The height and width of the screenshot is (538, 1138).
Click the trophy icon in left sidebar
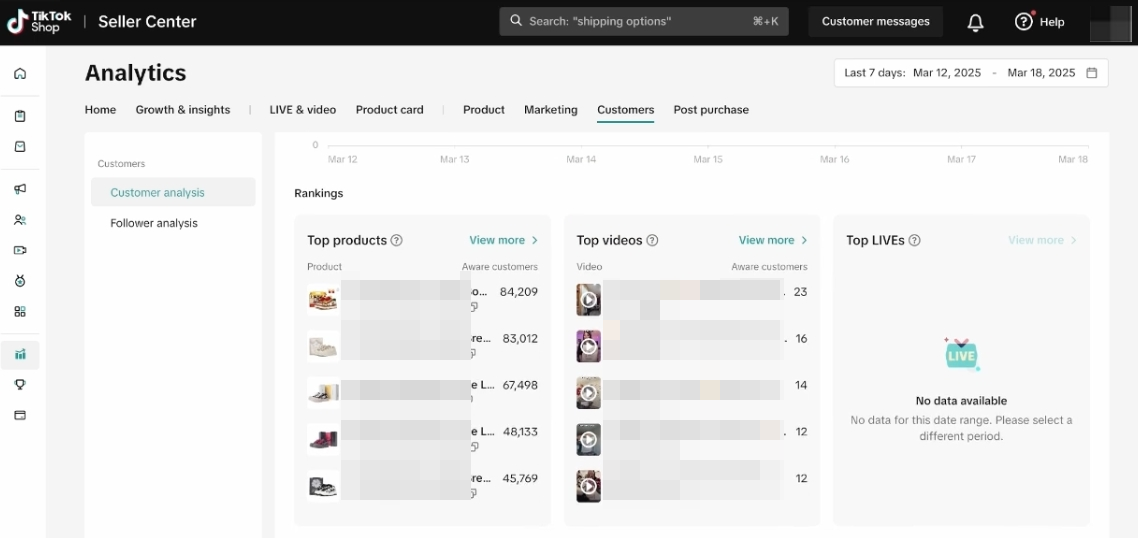[20, 385]
